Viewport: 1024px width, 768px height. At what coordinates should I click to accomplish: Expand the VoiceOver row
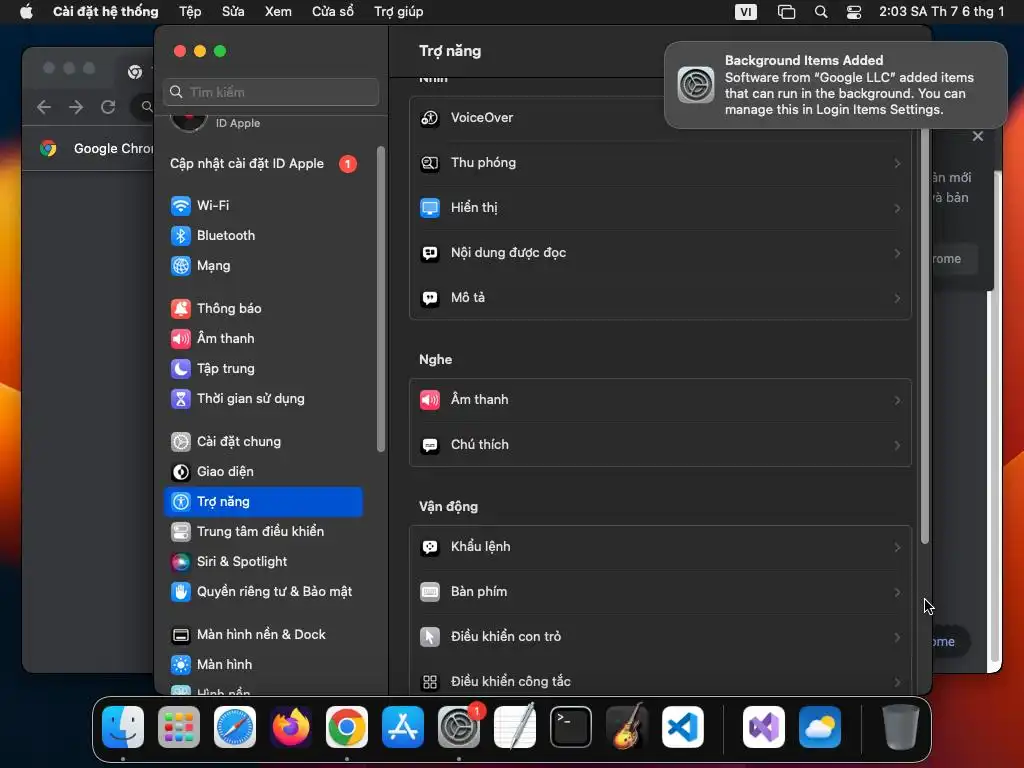click(x=660, y=118)
